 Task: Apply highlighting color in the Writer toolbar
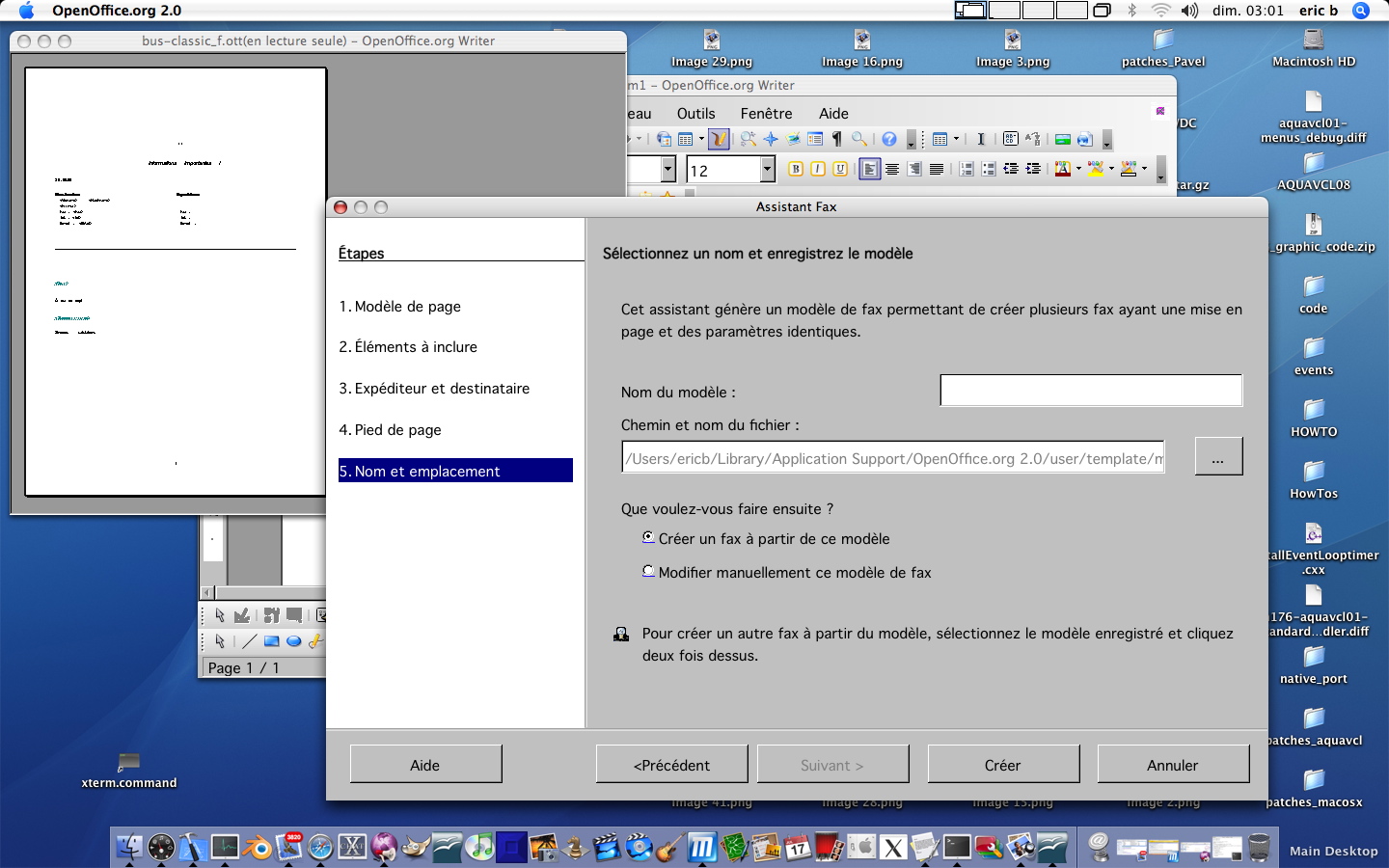pos(1096,170)
